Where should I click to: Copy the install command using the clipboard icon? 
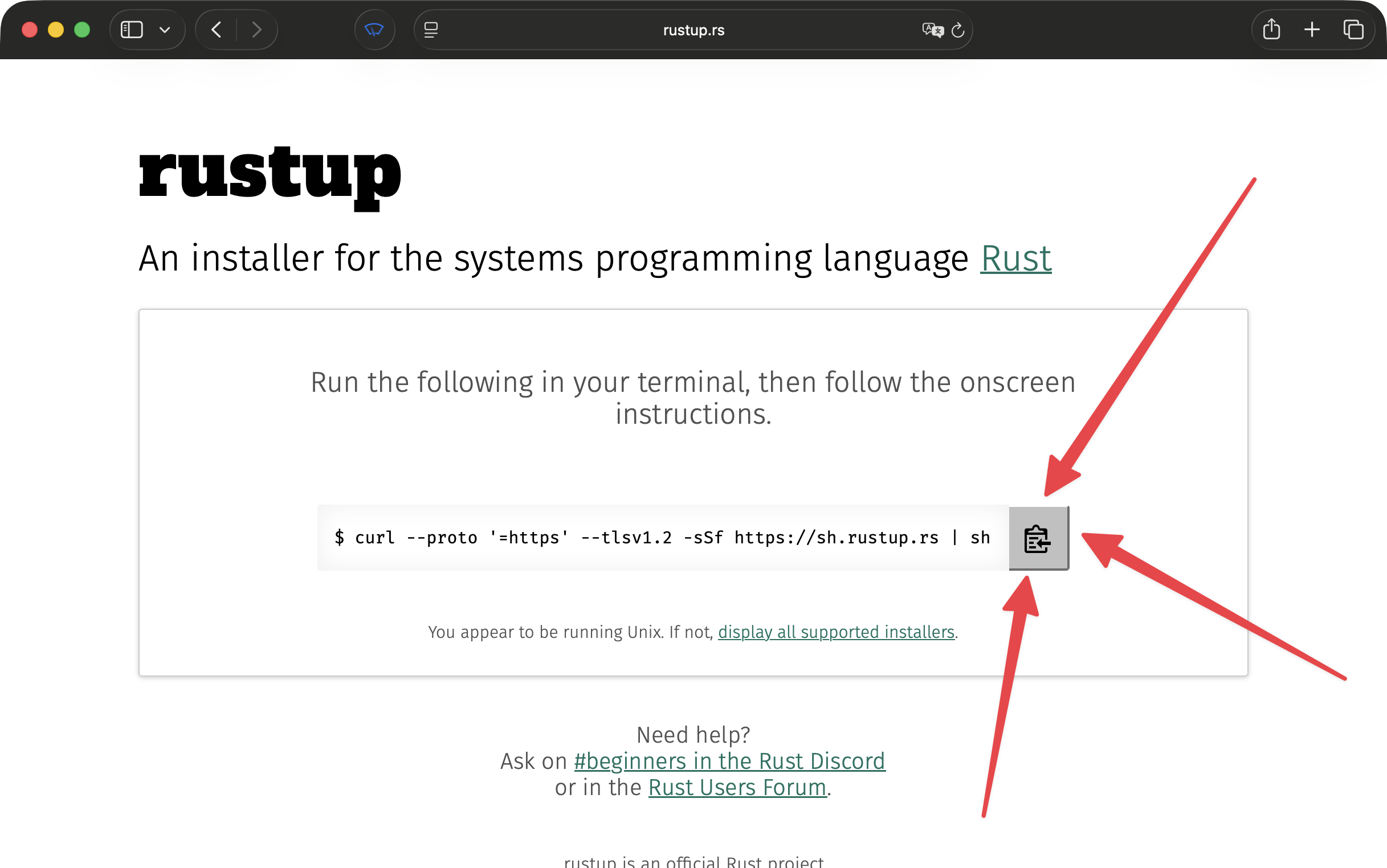(x=1038, y=537)
